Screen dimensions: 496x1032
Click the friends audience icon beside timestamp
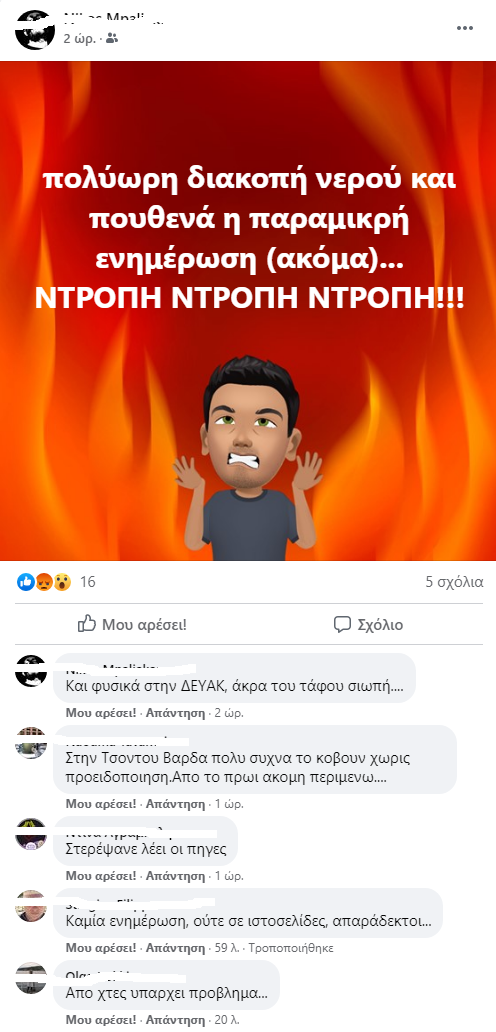pyautogui.click(x=112, y=39)
